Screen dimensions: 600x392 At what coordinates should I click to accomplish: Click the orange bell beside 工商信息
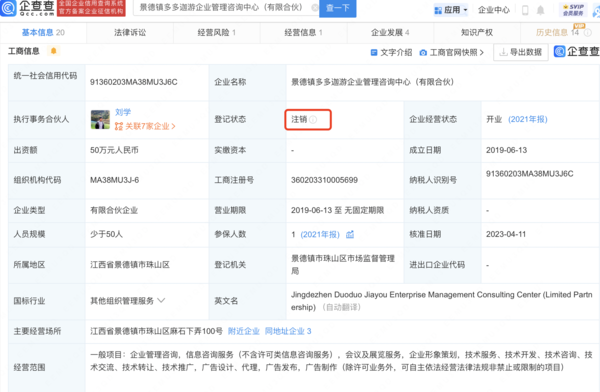click(54, 51)
